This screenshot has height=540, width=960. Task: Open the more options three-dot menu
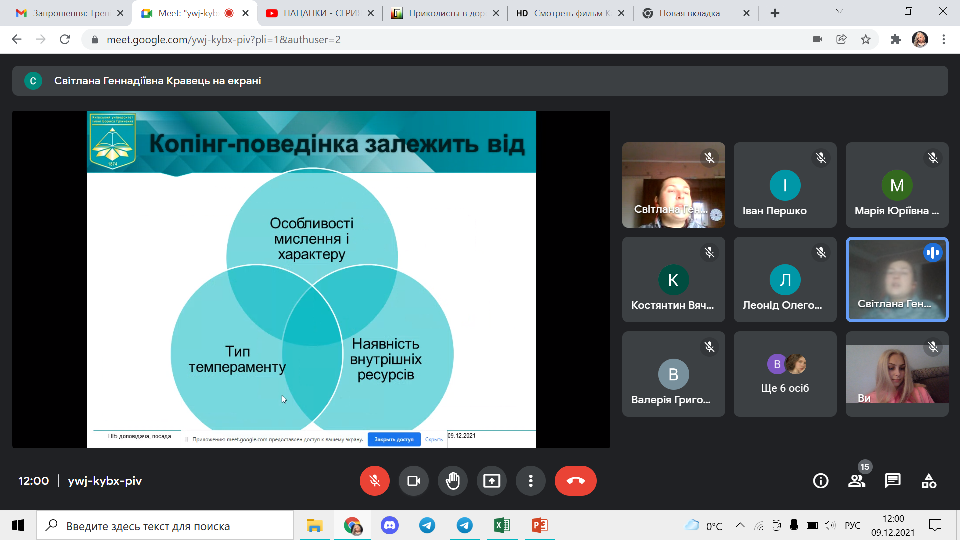pyautogui.click(x=530, y=480)
